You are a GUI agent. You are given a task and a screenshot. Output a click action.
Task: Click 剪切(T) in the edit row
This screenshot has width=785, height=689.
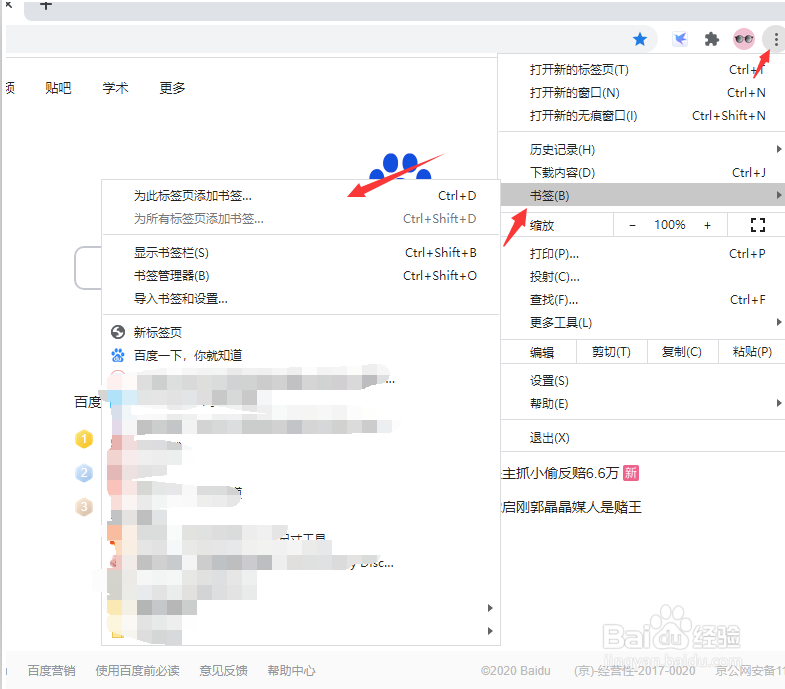click(x=611, y=352)
